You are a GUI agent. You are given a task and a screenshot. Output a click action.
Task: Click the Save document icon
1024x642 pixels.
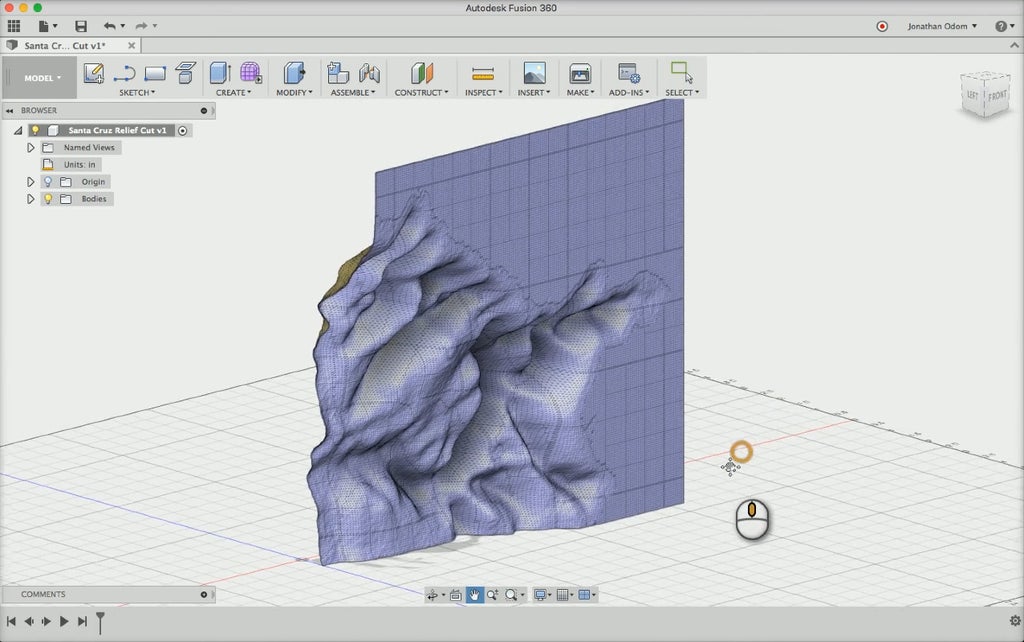coord(81,25)
